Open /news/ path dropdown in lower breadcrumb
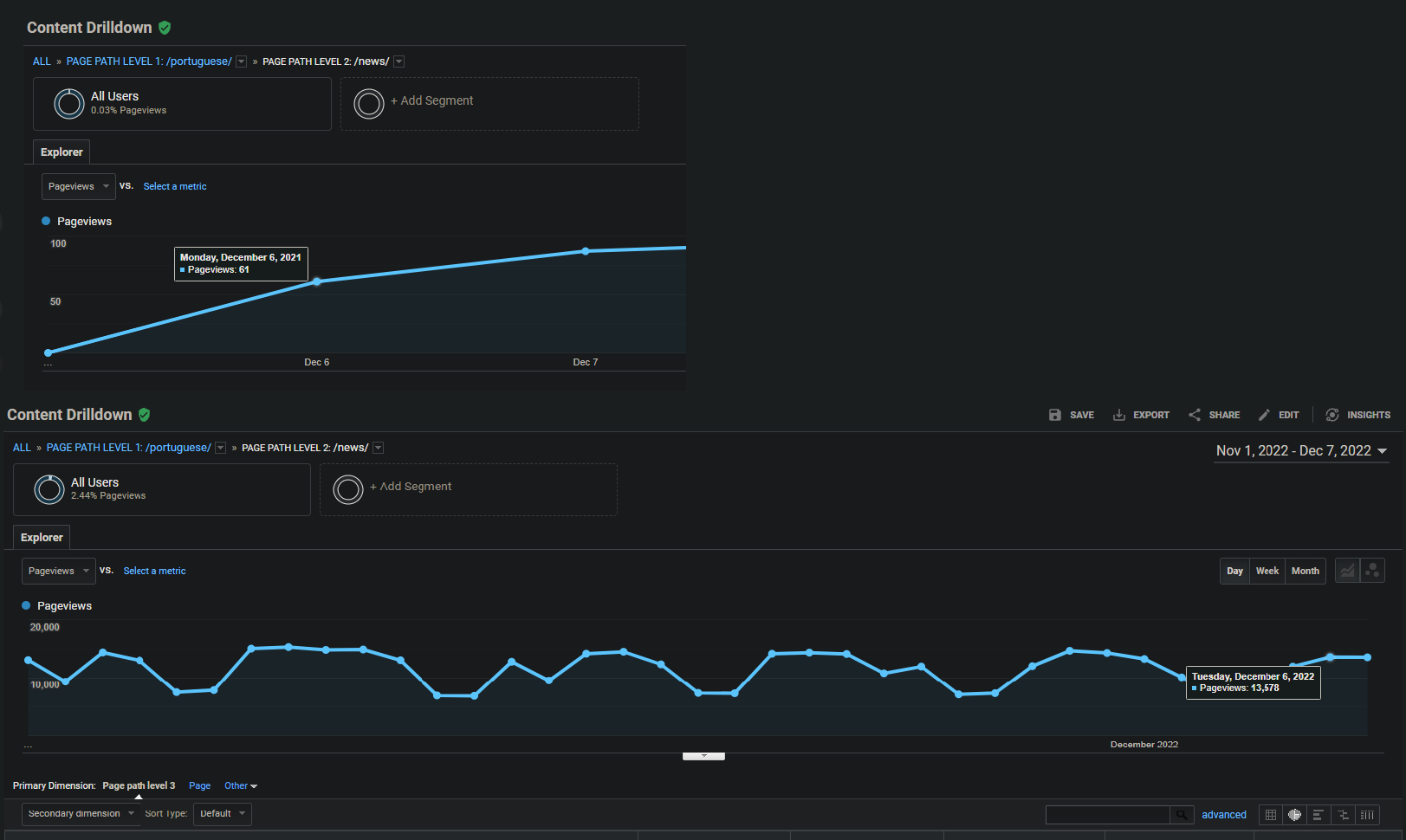The width and height of the screenshot is (1406, 840). coord(379,448)
